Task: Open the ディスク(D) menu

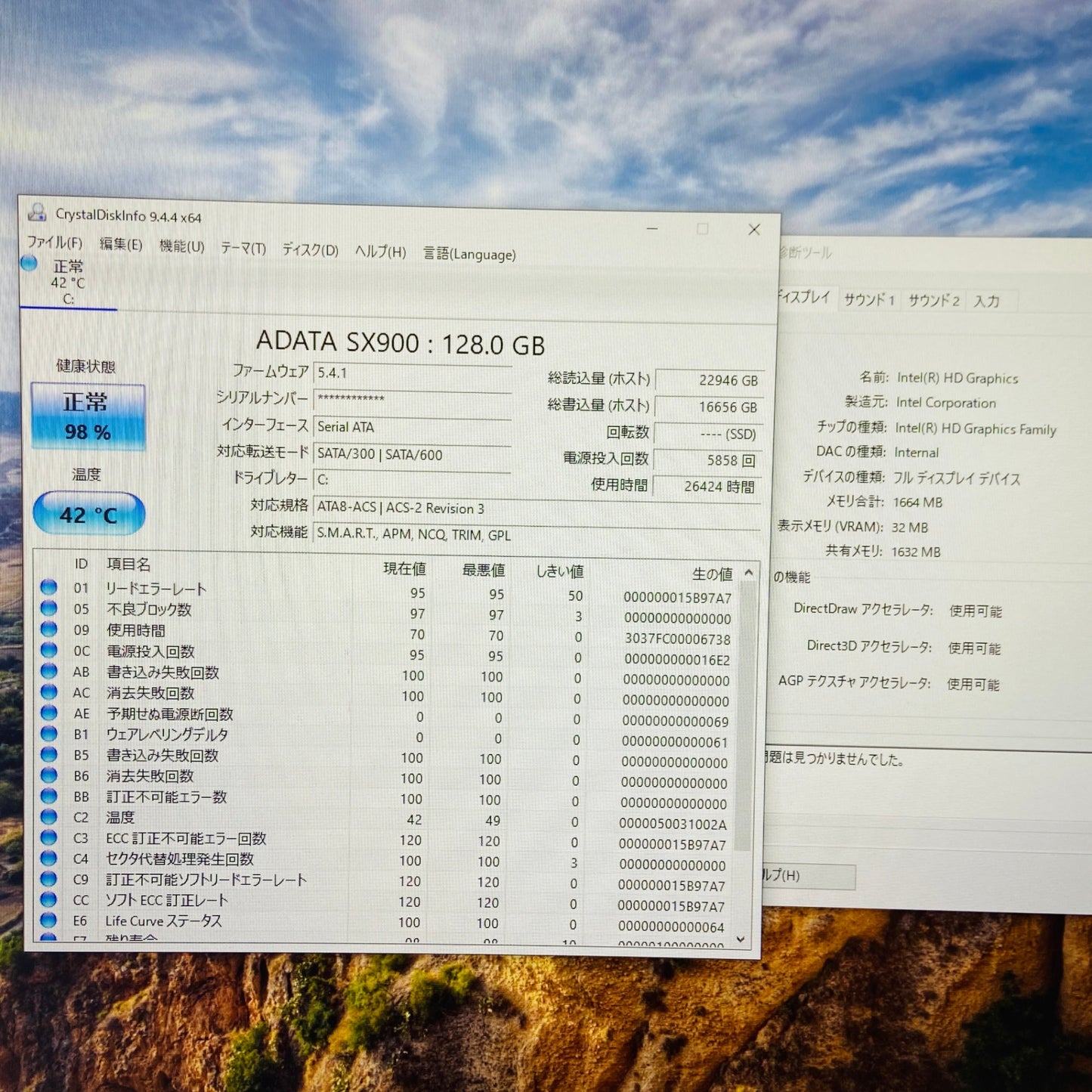Action: [x=310, y=250]
